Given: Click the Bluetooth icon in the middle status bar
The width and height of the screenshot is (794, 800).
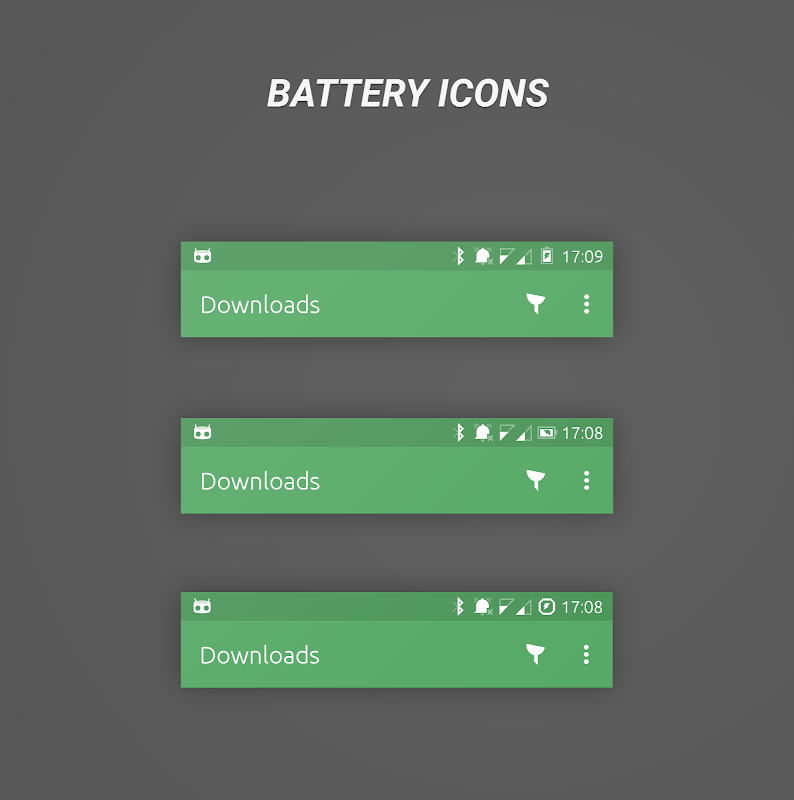Looking at the screenshot, I should [459, 432].
